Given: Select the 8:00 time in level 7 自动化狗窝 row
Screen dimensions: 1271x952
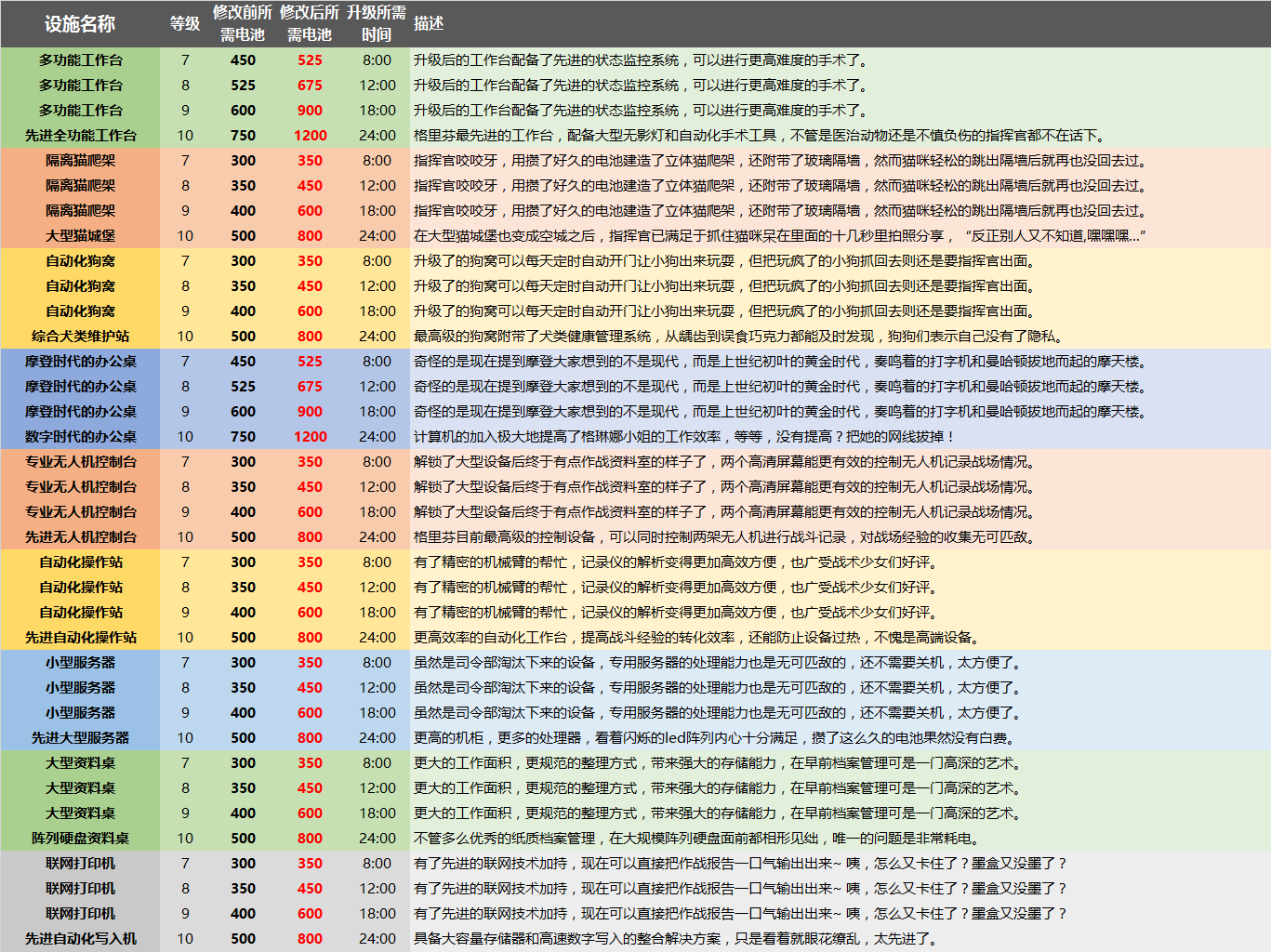Looking at the screenshot, I should [x=377, y=261].
